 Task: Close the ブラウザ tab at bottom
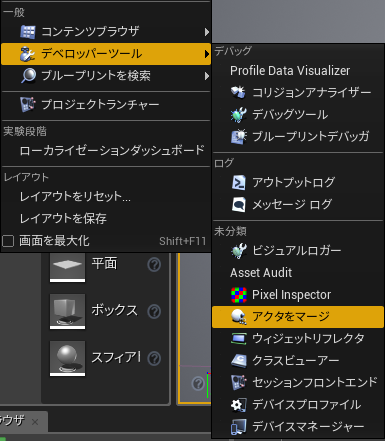pos(35,422)
